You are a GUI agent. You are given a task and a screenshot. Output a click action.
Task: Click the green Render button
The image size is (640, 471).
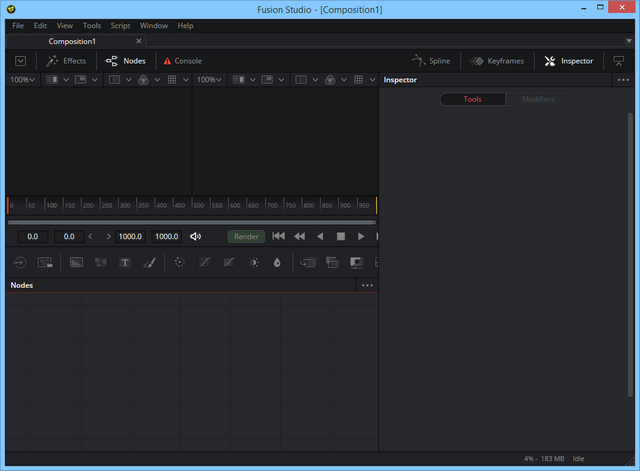coord(246,237)
